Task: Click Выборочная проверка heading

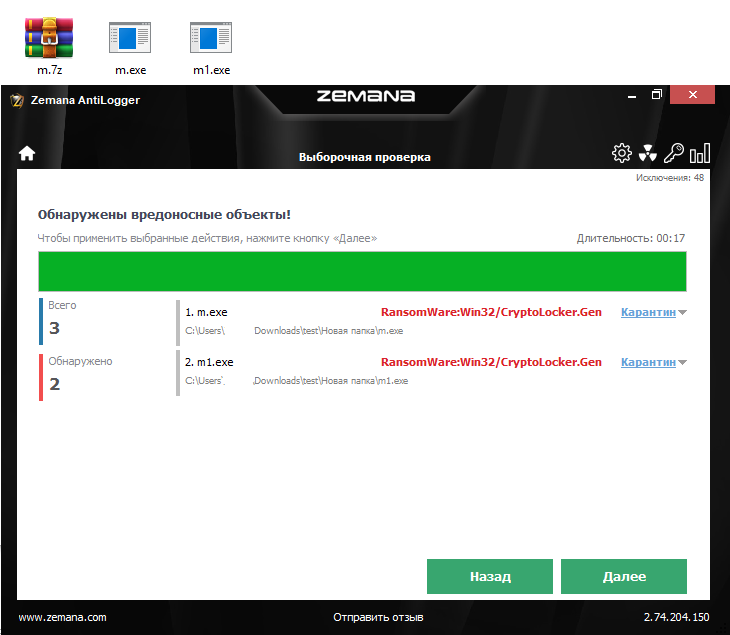Action: click(x=365, y=157)
